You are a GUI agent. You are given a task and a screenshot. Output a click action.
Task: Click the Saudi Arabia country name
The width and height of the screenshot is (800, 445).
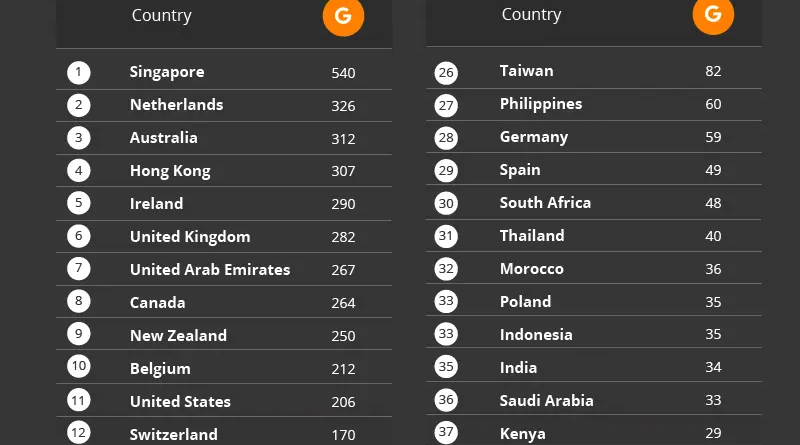click(547, 401)
